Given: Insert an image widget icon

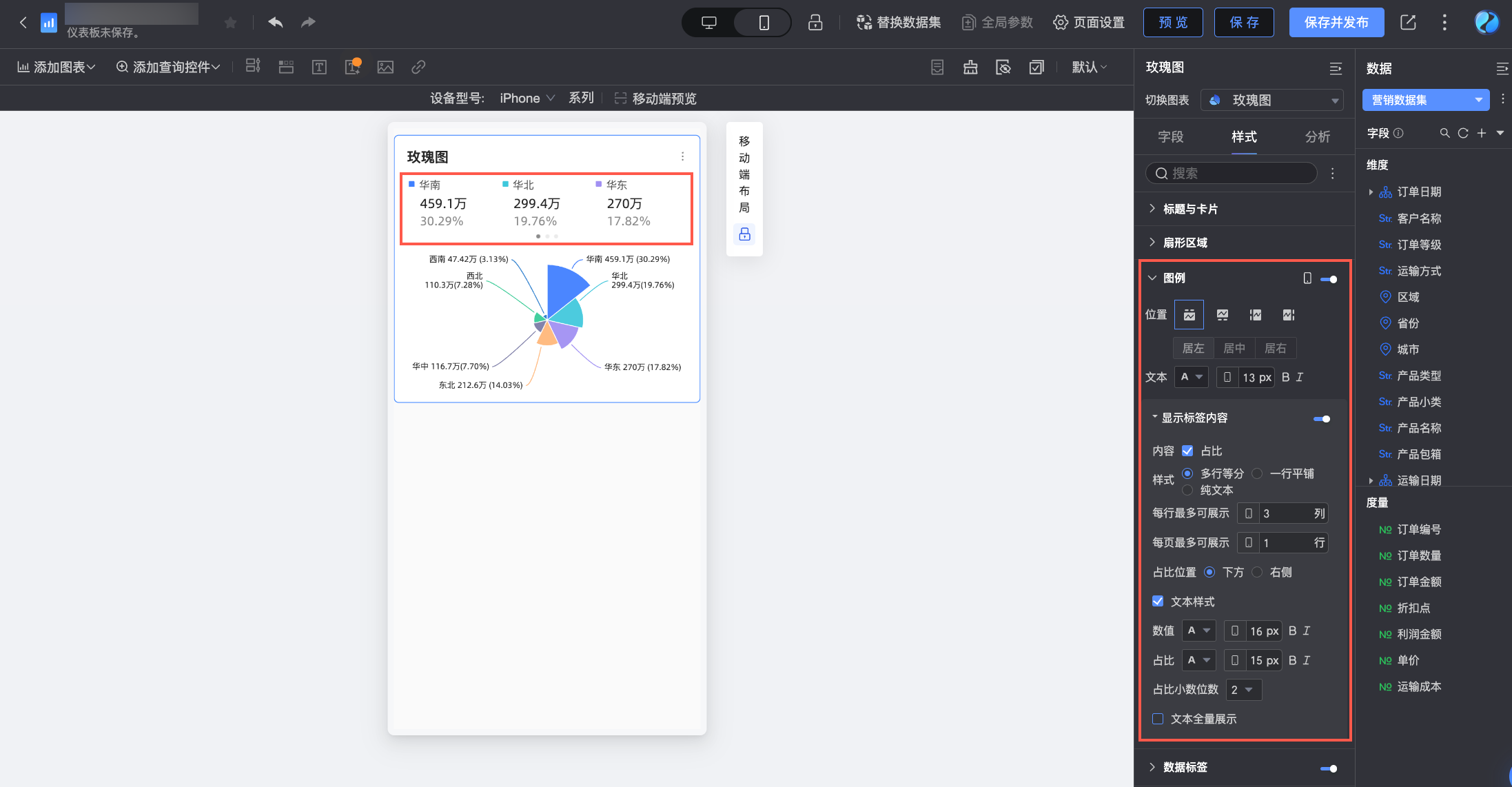Looking at the screenshot, I should coord(385,67).
